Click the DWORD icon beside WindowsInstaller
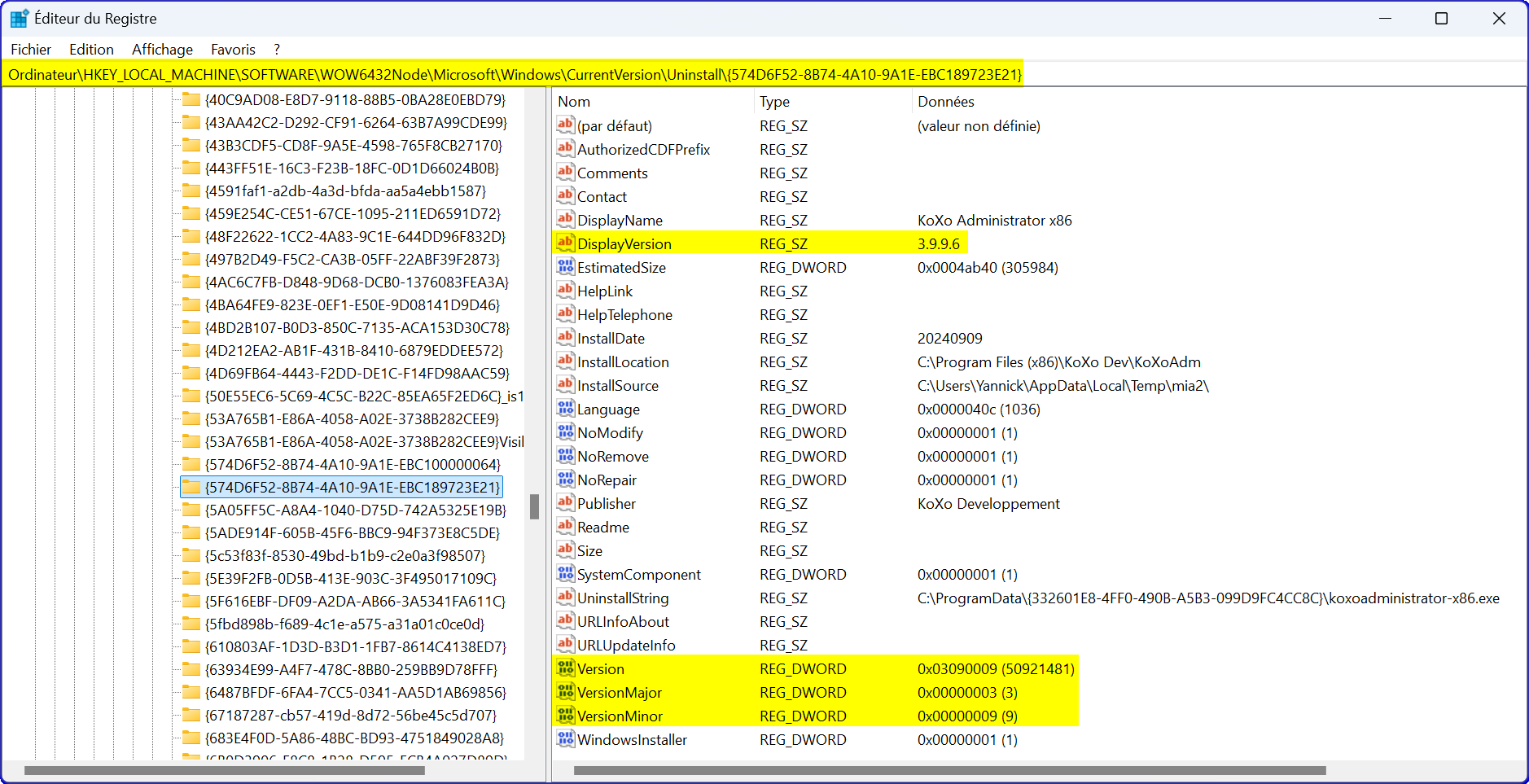Image resolution: width=1529 pixels, height=784 pixels. click(566, 738)
